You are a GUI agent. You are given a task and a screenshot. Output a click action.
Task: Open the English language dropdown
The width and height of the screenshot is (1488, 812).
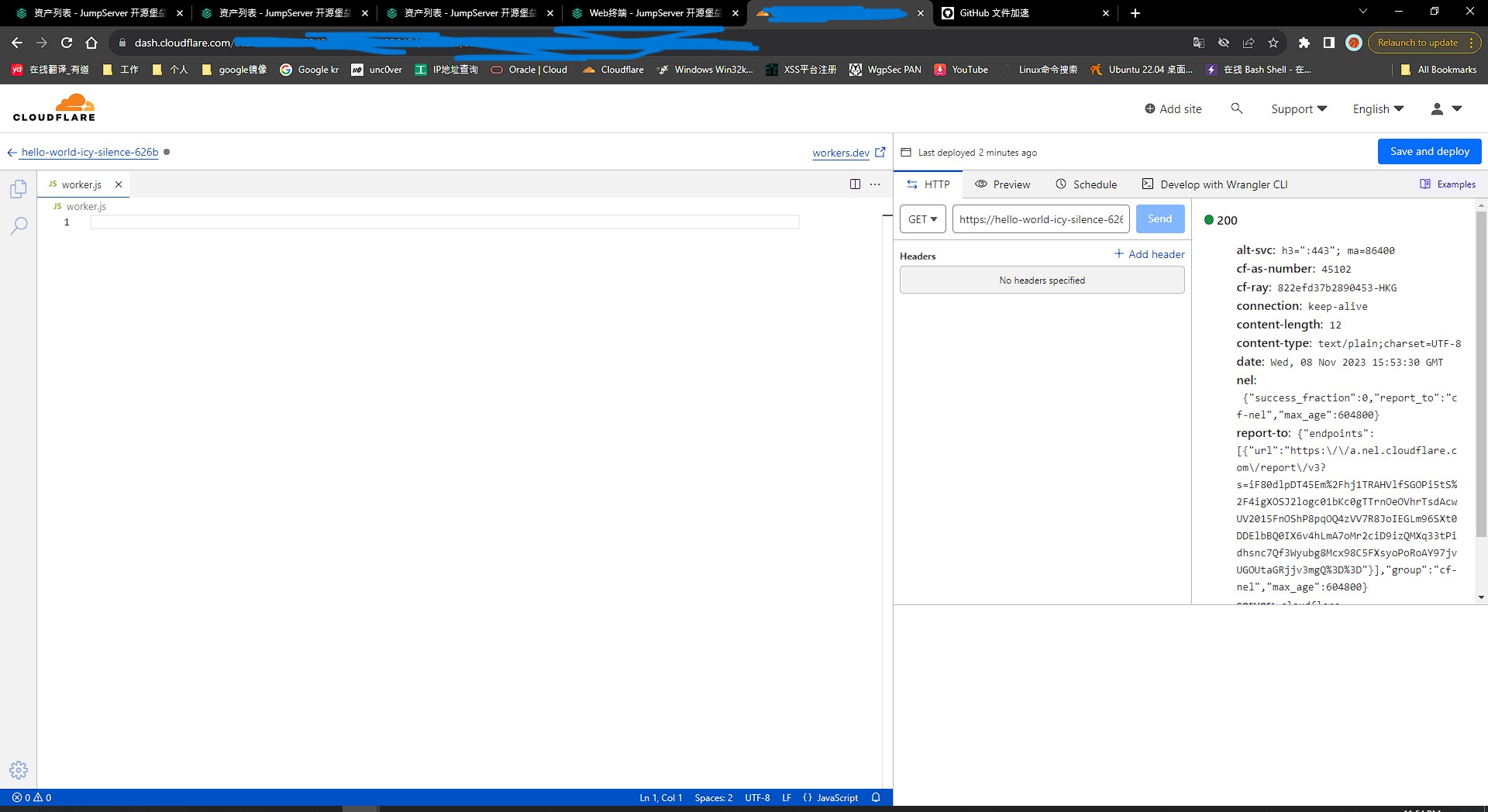(1378, 109)
